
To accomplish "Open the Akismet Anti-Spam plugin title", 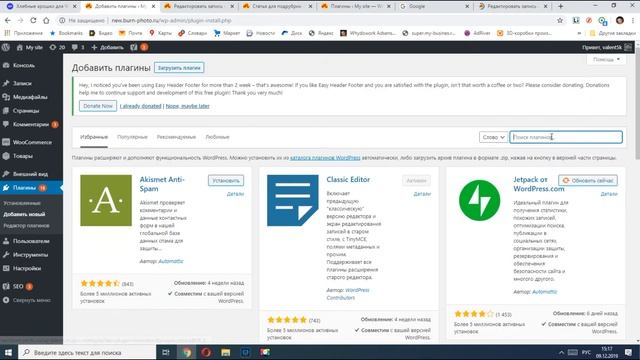I will (x=162, y=184).
